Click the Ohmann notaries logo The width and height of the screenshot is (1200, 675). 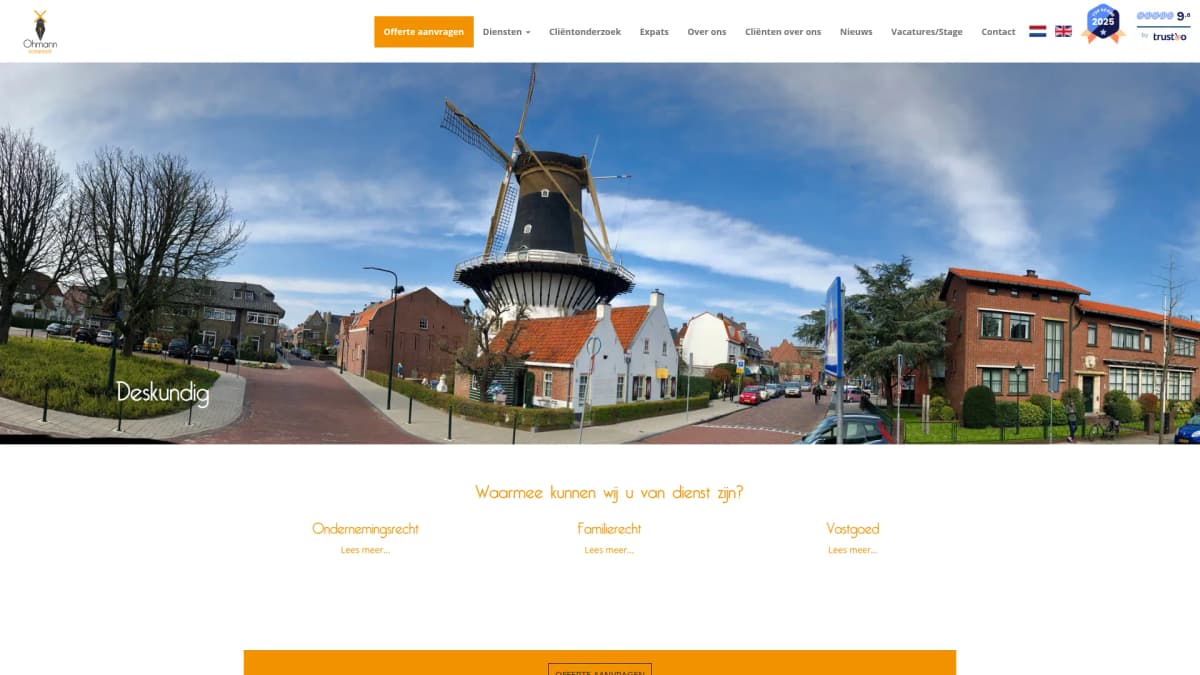(x=40, y=30)
